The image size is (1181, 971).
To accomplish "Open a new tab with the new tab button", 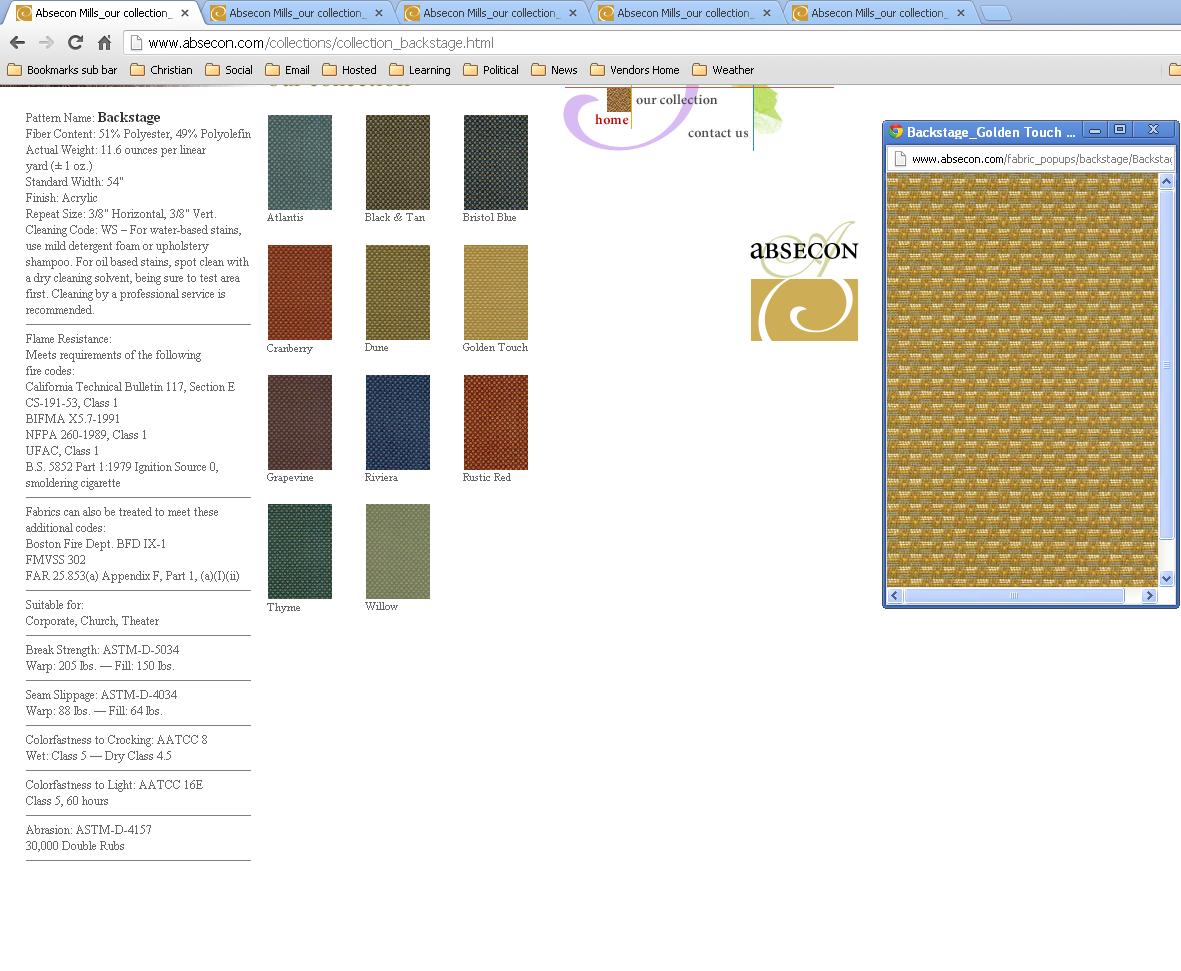I will point(996,13).
